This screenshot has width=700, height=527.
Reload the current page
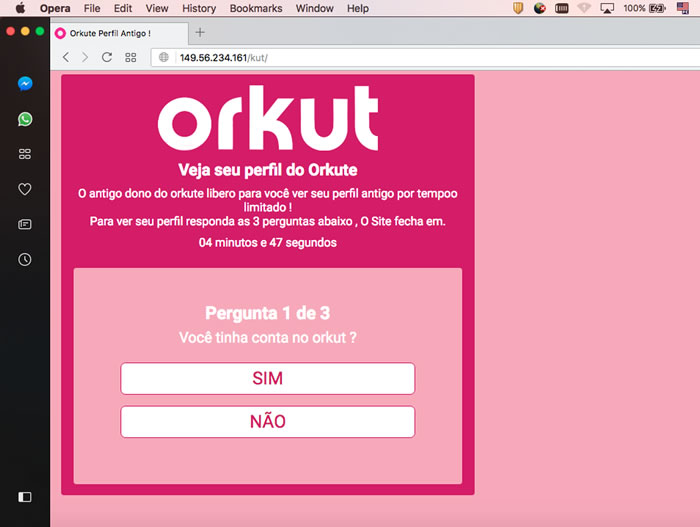[107, 57]
